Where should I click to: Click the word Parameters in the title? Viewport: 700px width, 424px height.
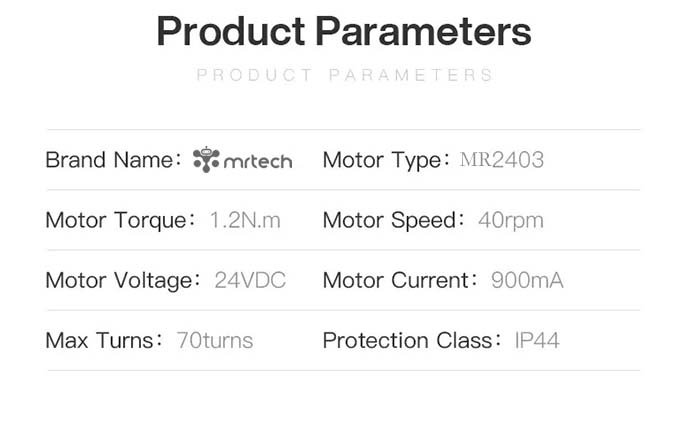click(x=423, y=31)
